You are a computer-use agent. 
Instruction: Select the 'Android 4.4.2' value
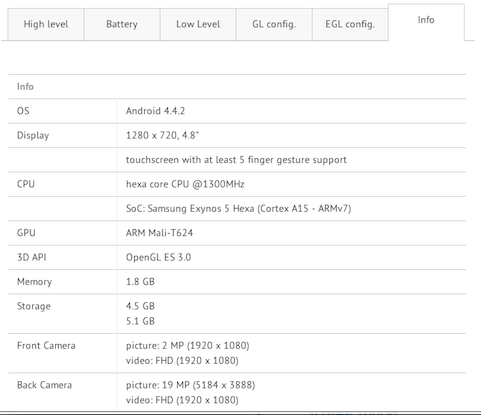click(155, 111)
